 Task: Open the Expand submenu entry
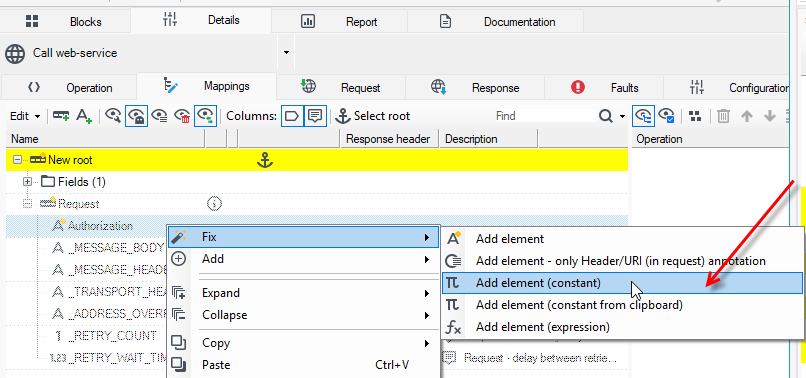coord(304,293)
